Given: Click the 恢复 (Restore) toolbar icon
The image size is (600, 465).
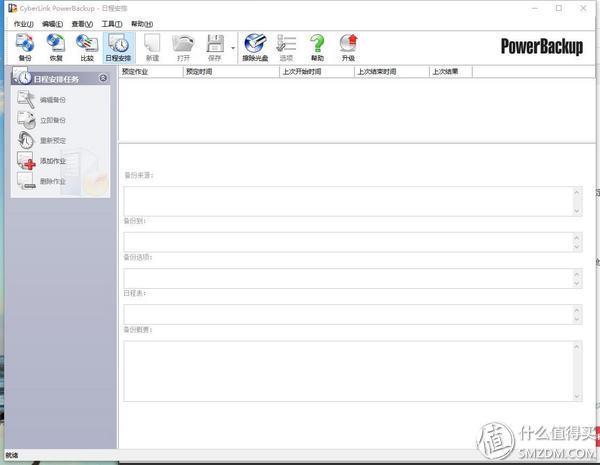Looking at the screenshot, I should (56, 47).
